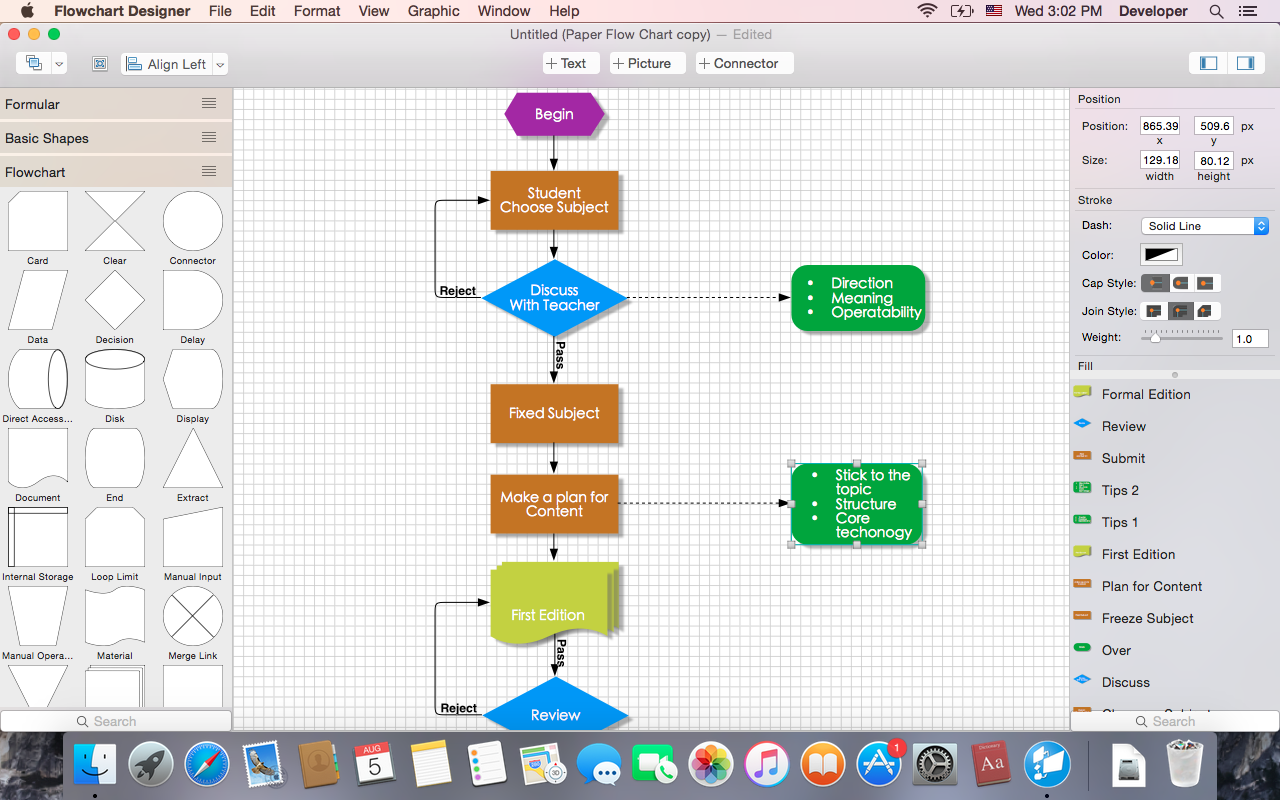Show or hide the left sidebar panel

click(1209, 63)
